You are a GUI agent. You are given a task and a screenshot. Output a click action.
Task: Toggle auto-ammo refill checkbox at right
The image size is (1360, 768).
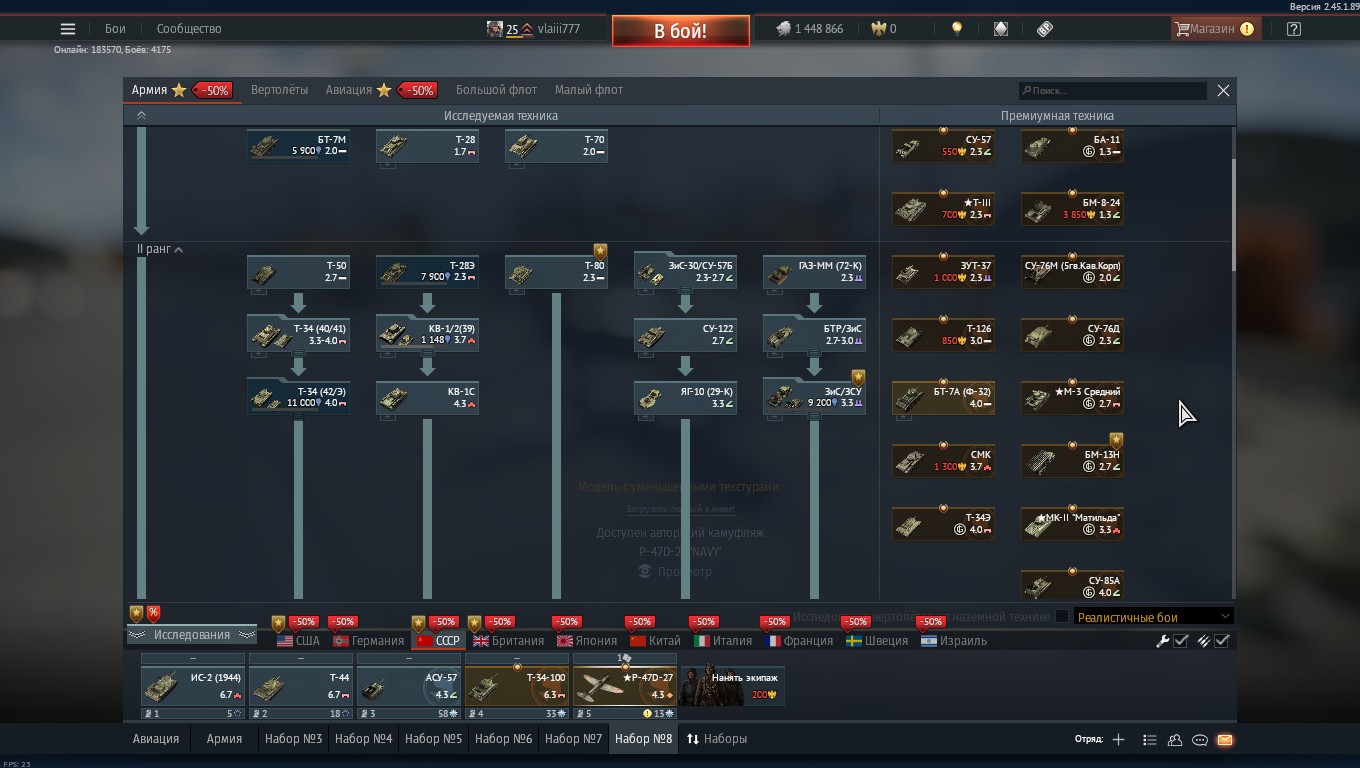point(1222,641)
